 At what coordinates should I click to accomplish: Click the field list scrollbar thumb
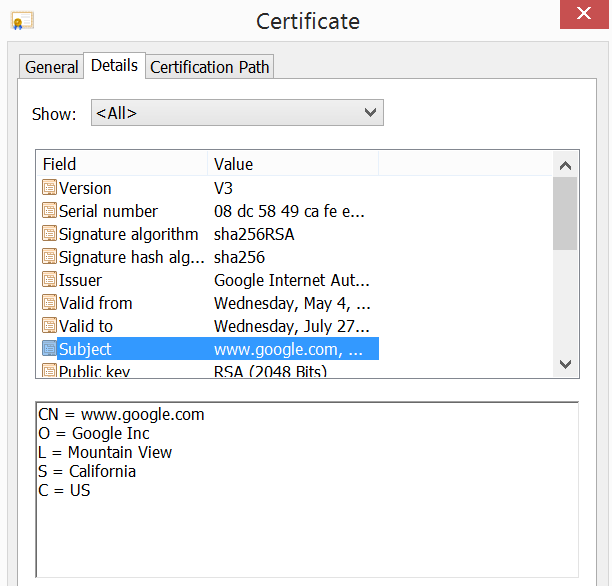pos(565,213)
